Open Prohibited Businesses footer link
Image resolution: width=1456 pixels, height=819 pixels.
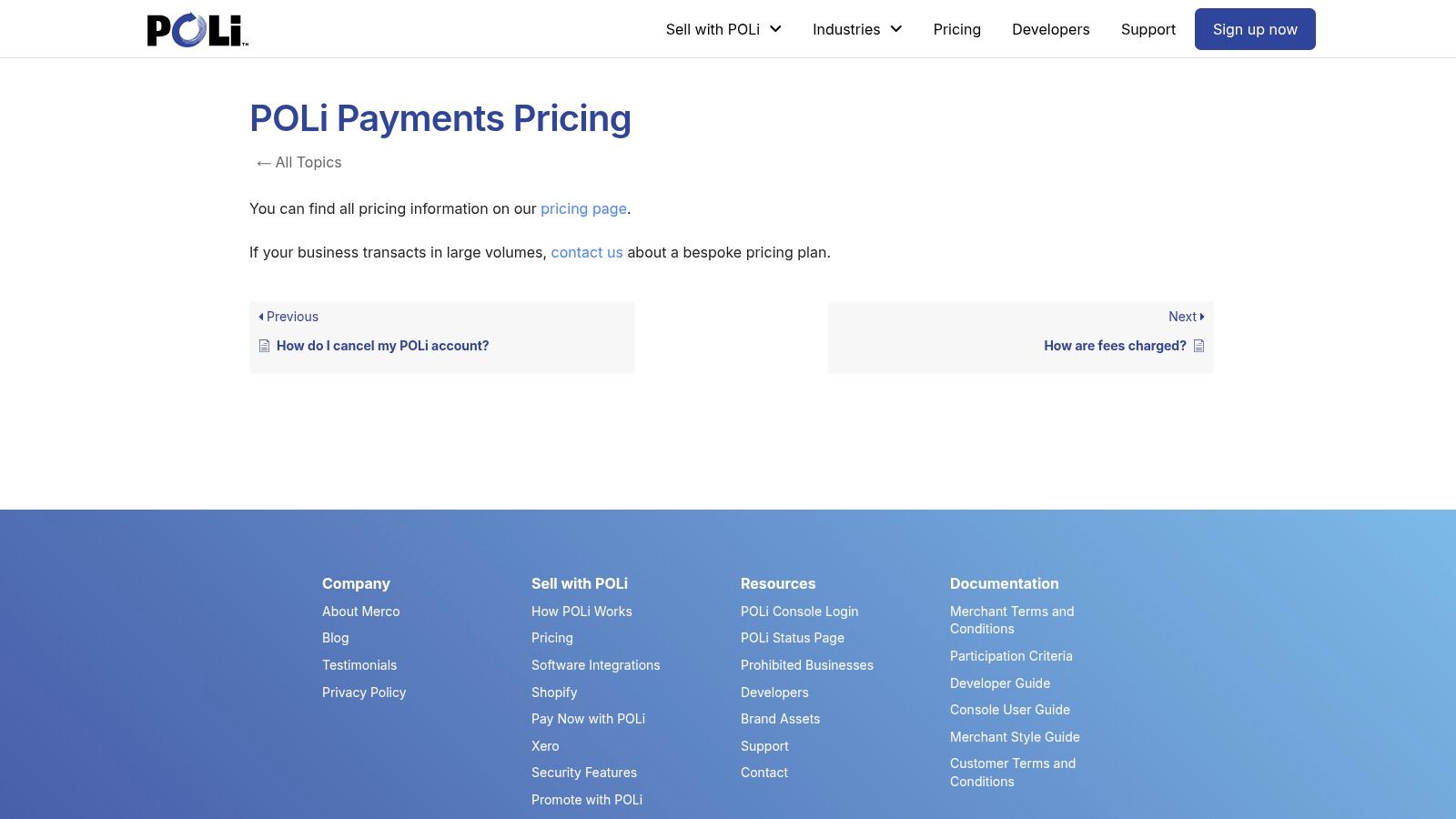click(807, 665)
